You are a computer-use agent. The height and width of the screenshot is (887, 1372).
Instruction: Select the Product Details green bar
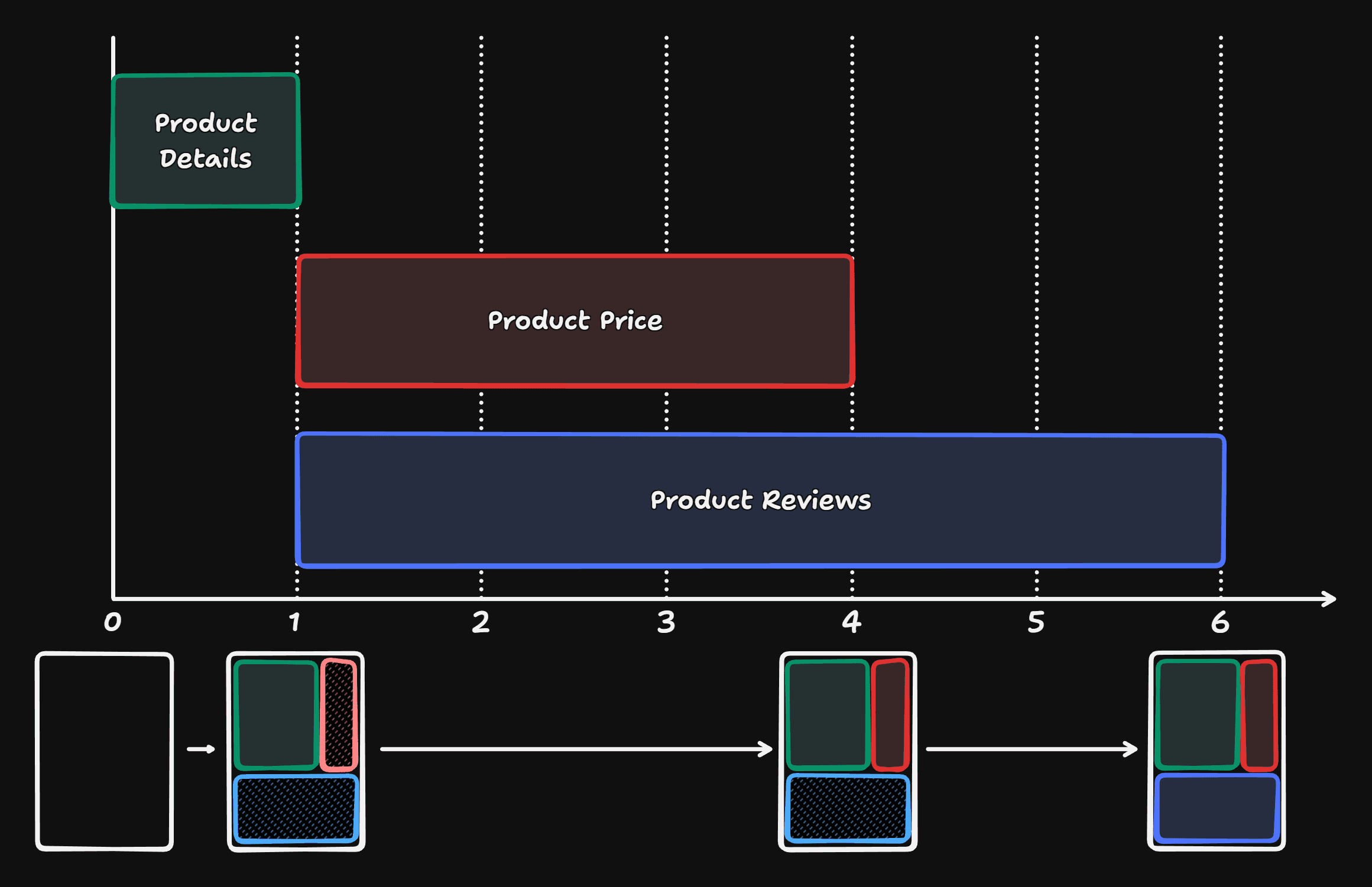205,140
